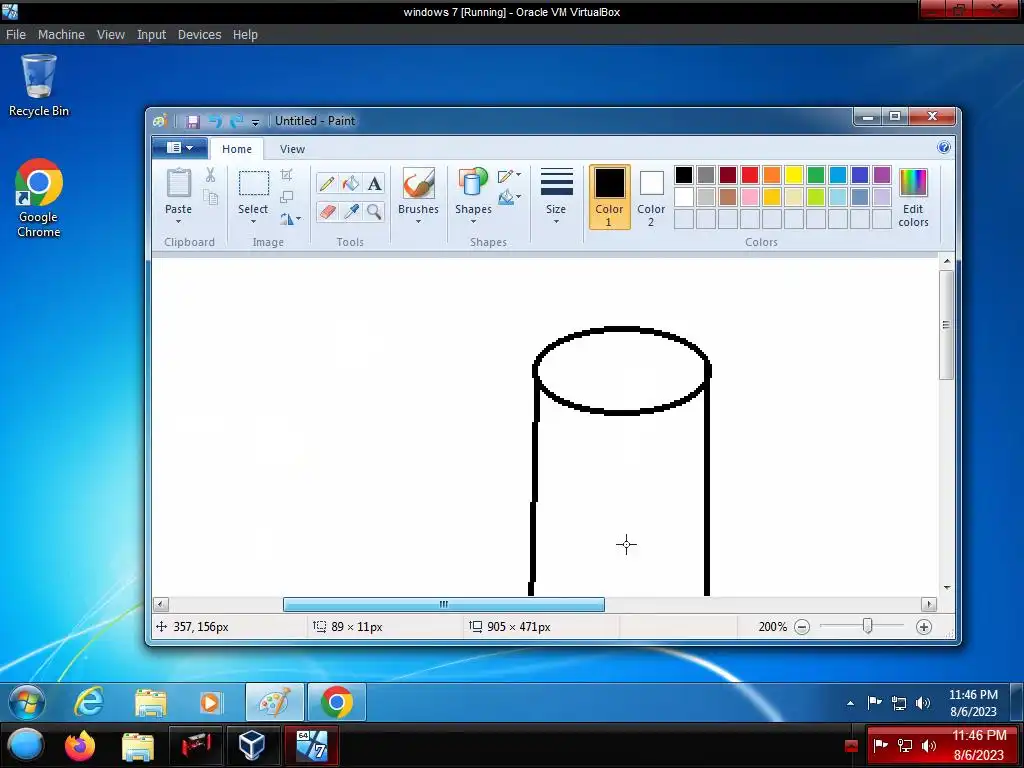The height and width of the screenshot is (768, 1024).
Task: Click the horizontal scrollbar thumb
Action: (x=443, y=605)
